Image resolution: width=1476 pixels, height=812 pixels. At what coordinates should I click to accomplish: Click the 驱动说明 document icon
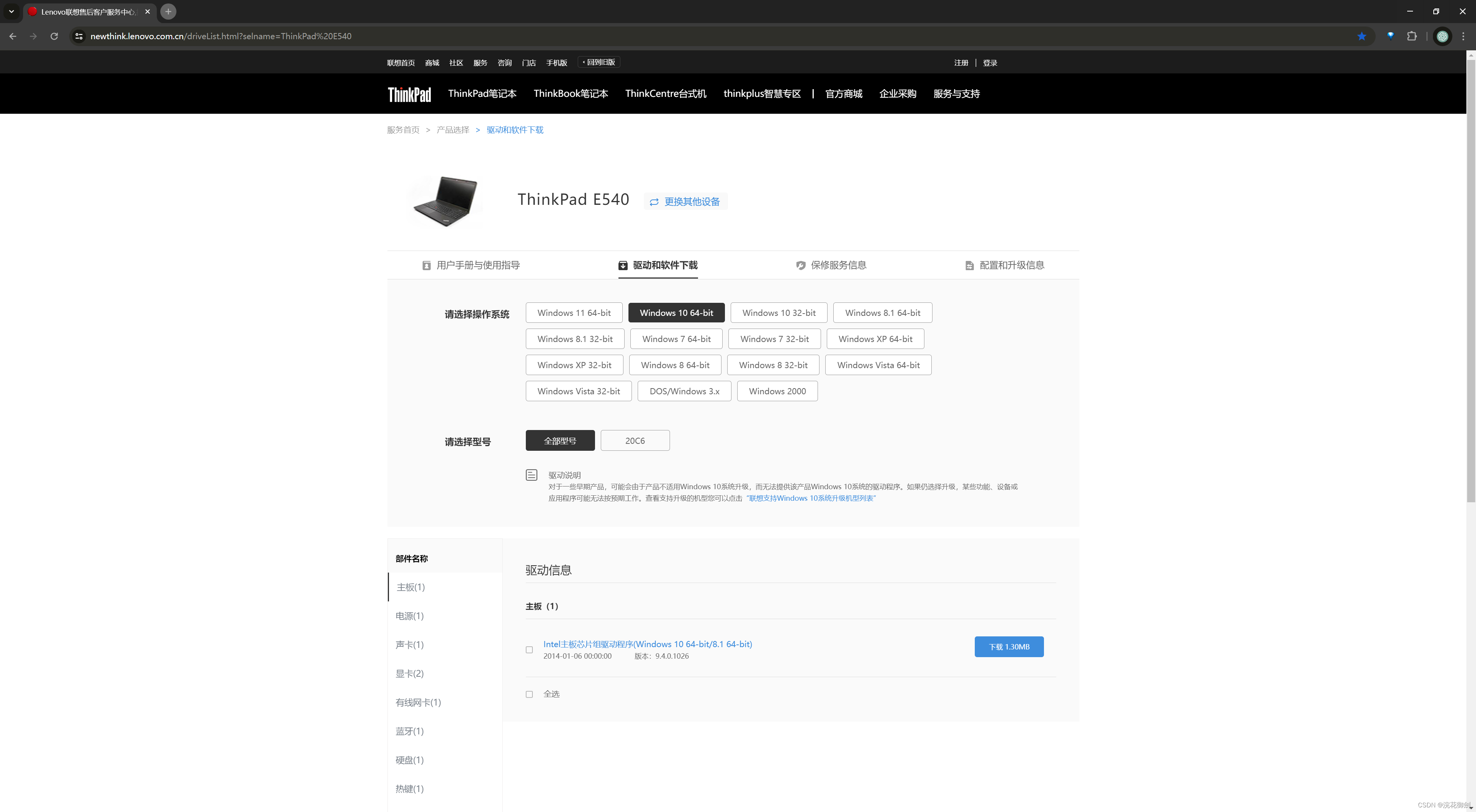[531, 475]
